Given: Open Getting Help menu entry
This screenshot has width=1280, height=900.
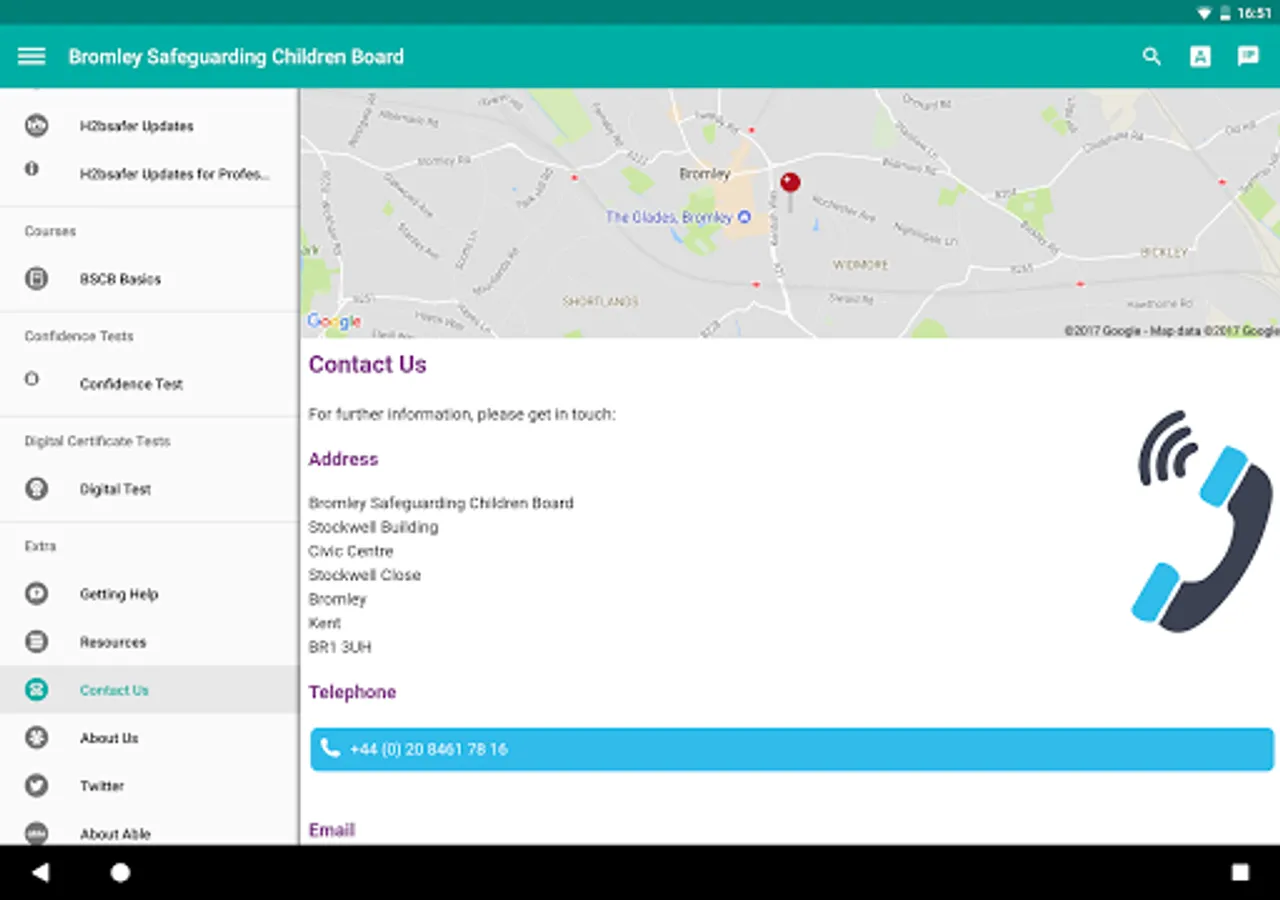Looking at the screenshot, I should [x=149, y=594].
